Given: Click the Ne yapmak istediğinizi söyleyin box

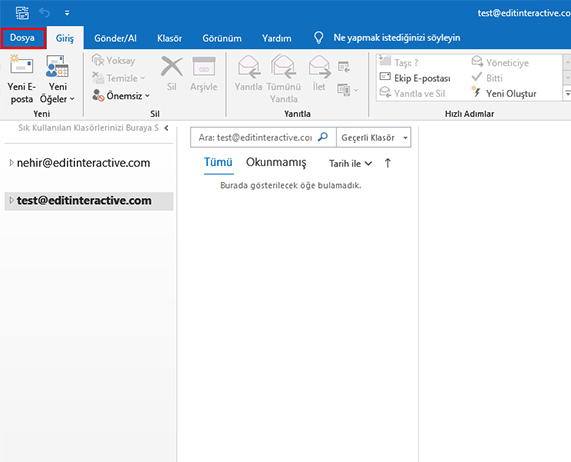Looking at the screenshot, I should (x=397, y=38).
